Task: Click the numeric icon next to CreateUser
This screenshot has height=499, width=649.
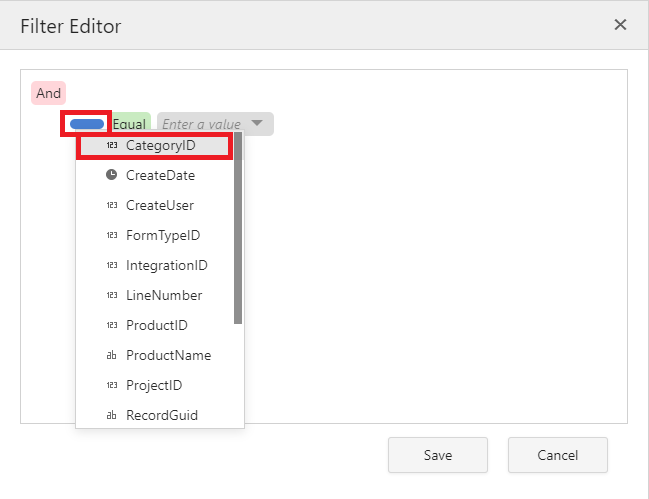Action: 112,205
